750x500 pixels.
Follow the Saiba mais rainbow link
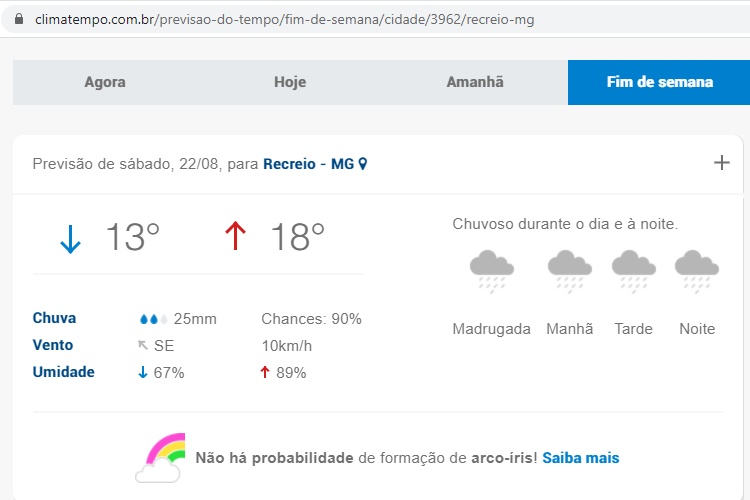click(581, 458)
